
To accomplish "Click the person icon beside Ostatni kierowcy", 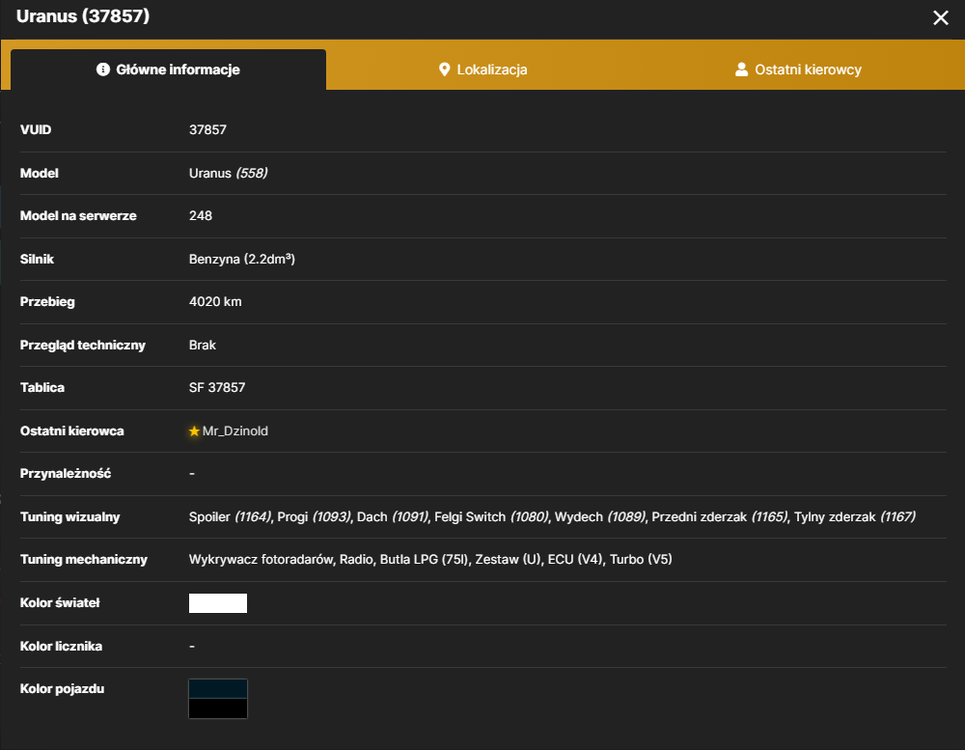I will pyautogui.click(x=742, y=70).
